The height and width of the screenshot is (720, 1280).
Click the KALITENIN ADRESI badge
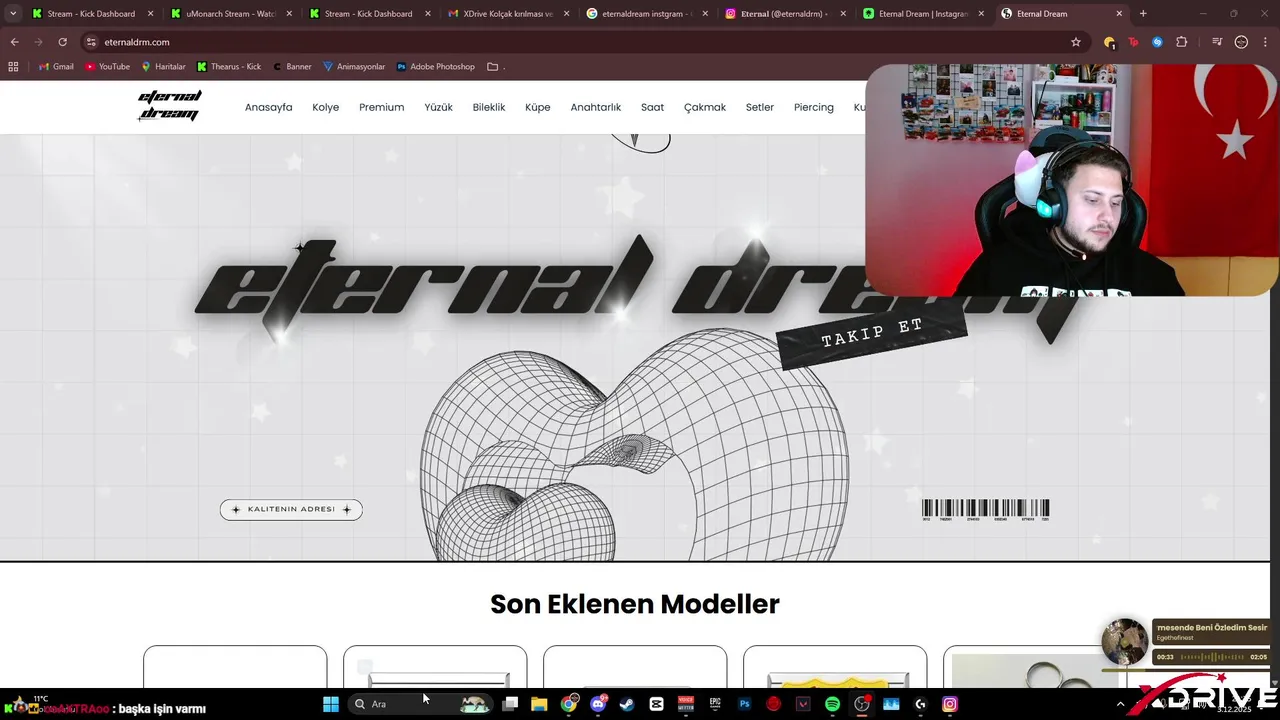[x=291, y=510]
